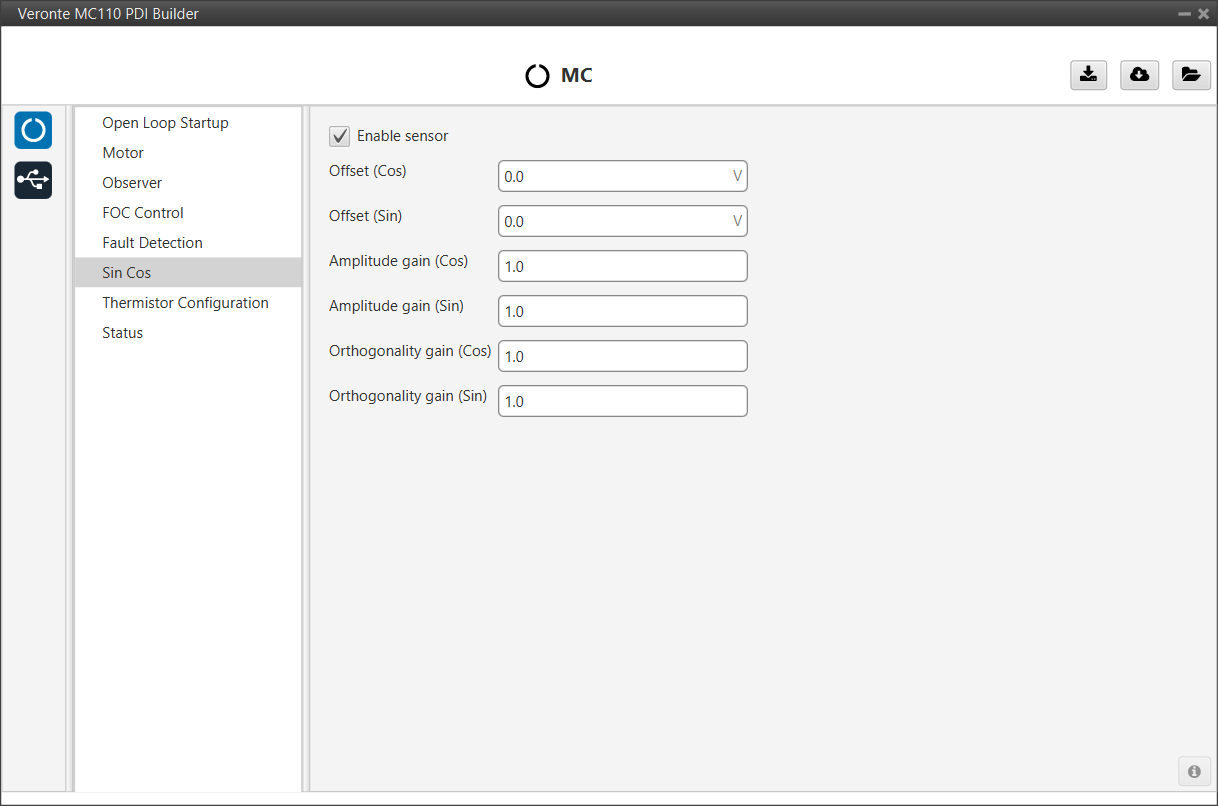
Task: Click the info icon at bottom right
Action: point(1193,772)
